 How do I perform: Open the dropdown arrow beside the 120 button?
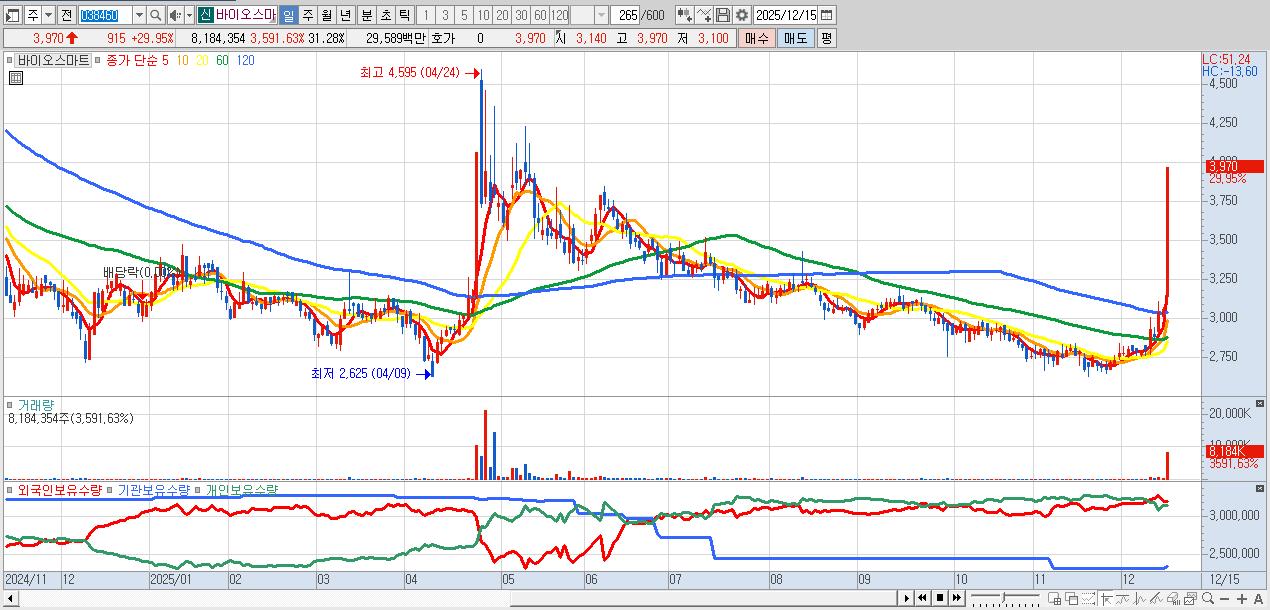click(601, 15)
